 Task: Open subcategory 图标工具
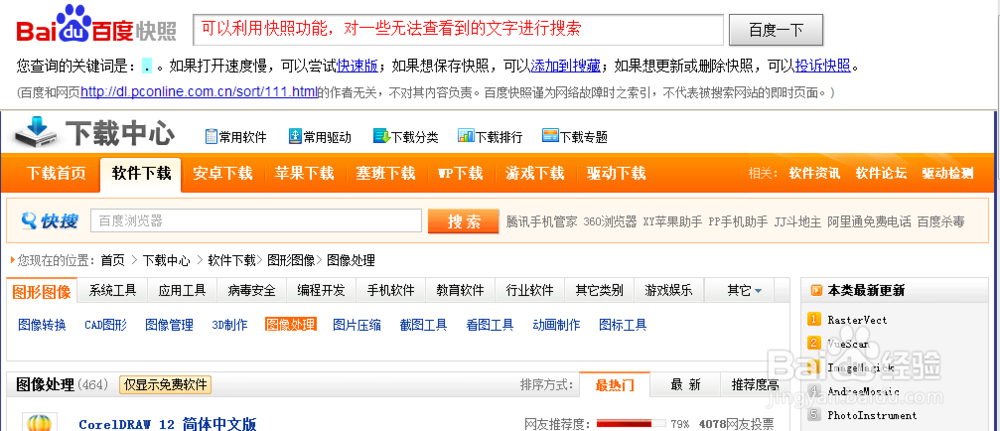pyautogui.click(x=623, y=325)
